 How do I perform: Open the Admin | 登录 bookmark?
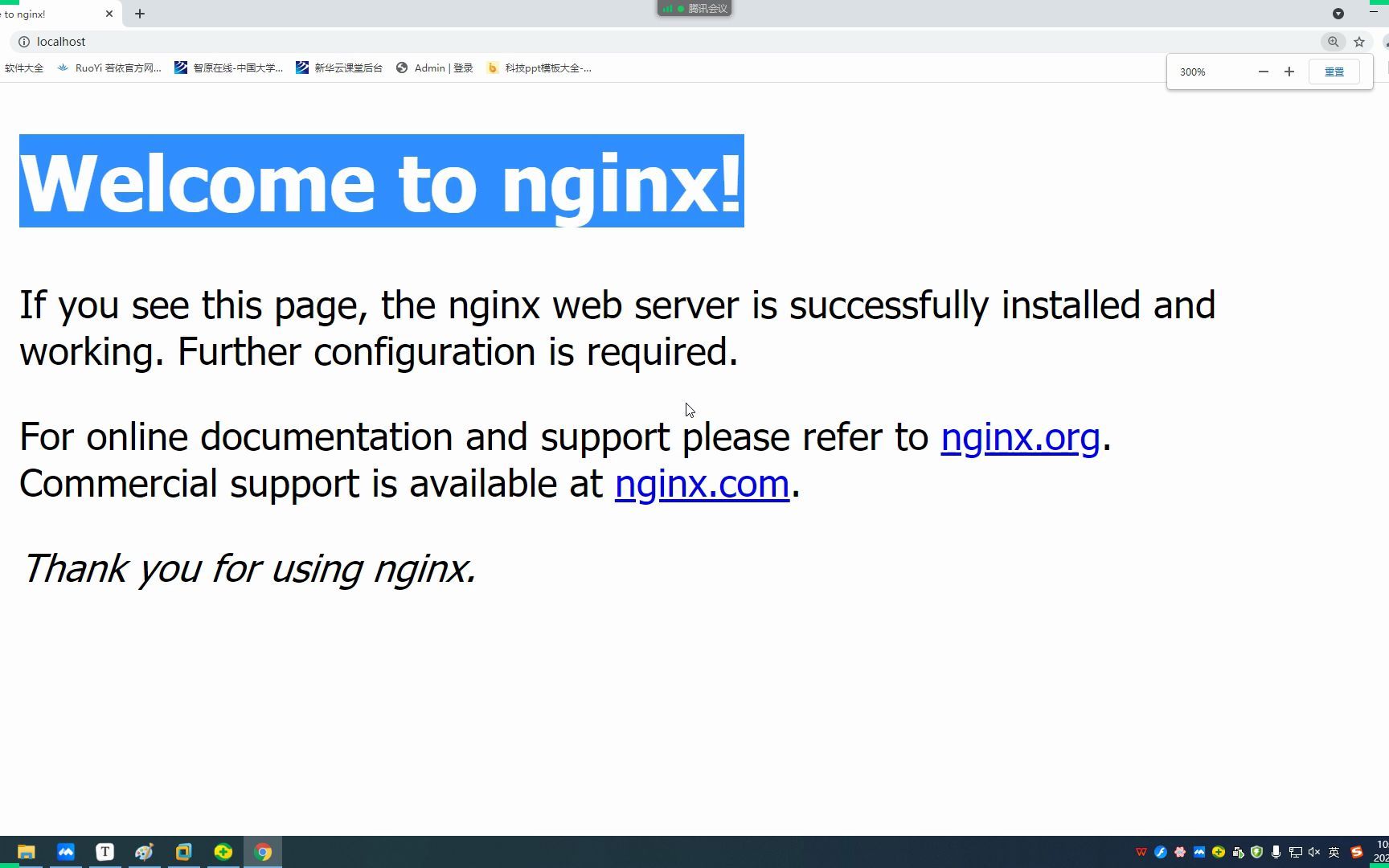(x=435, y=68)
